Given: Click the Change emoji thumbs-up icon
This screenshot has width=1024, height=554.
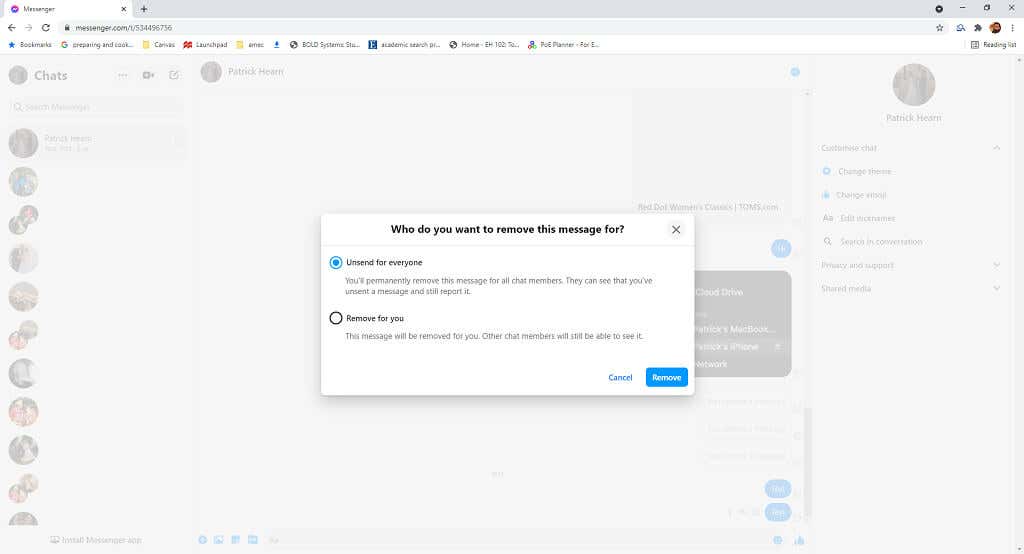Looking at the screenshot, I should 826,195.
